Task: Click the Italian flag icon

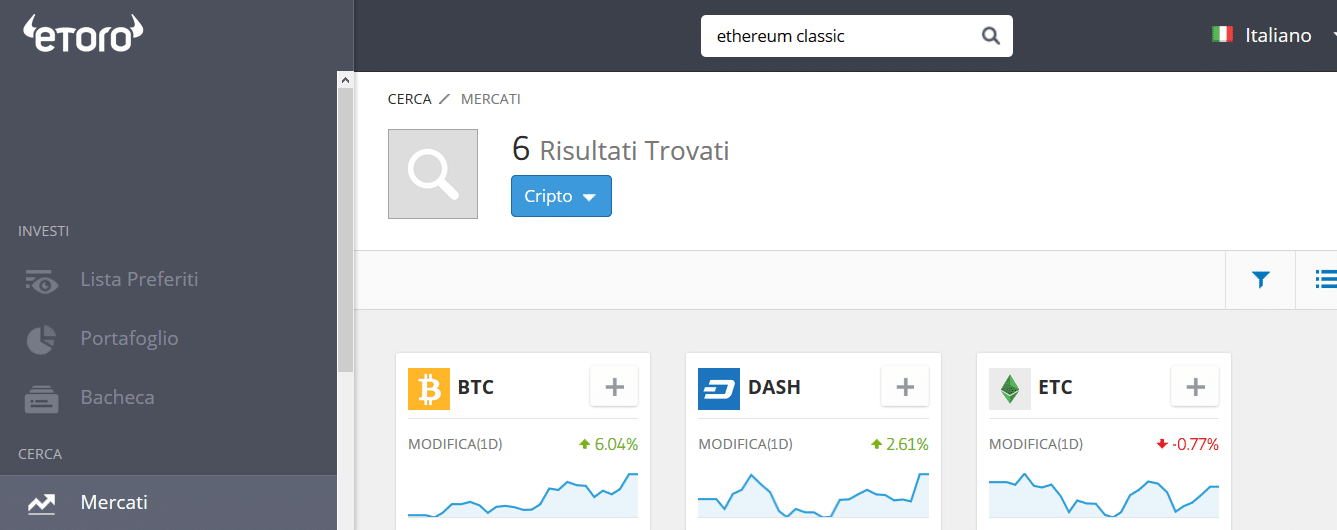Action: pos(1222,35)
